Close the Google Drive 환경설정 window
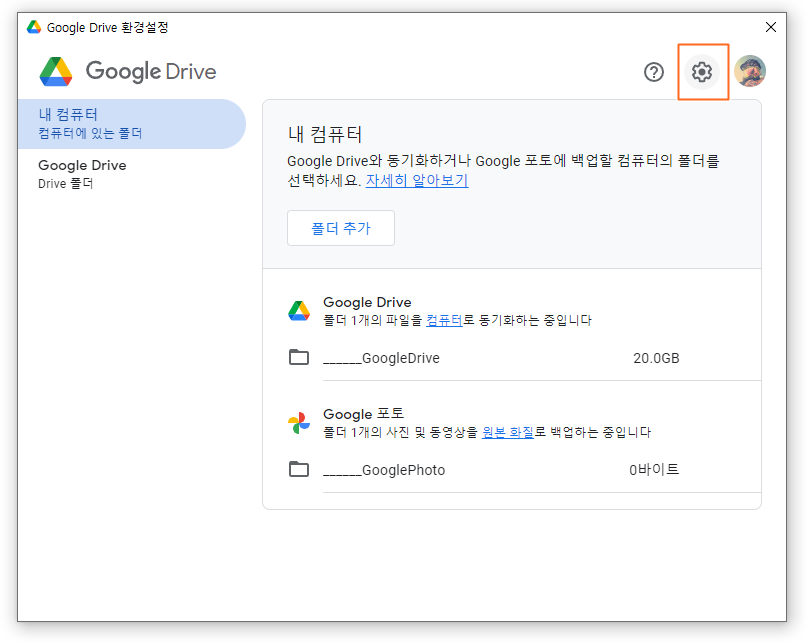 (x=770, y=27)
